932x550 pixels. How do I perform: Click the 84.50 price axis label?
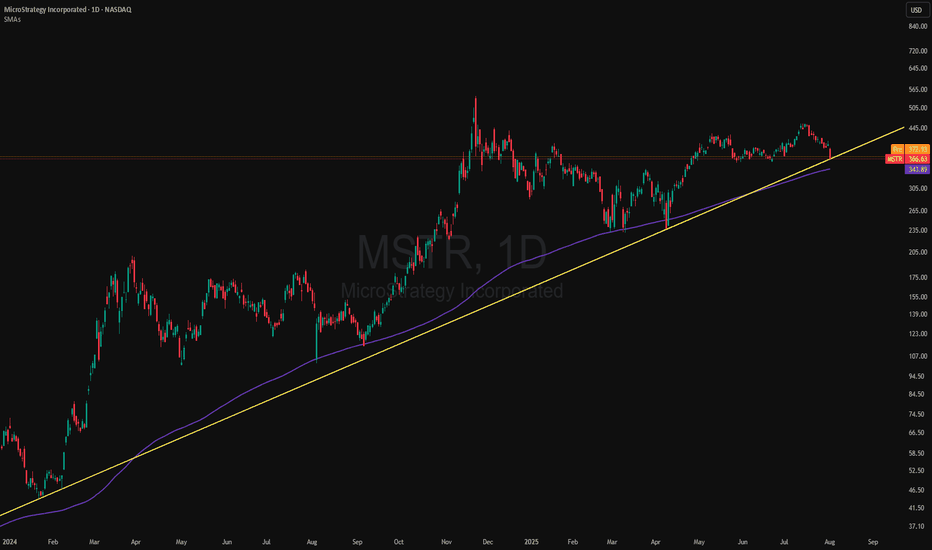click(x=918, y=394)
